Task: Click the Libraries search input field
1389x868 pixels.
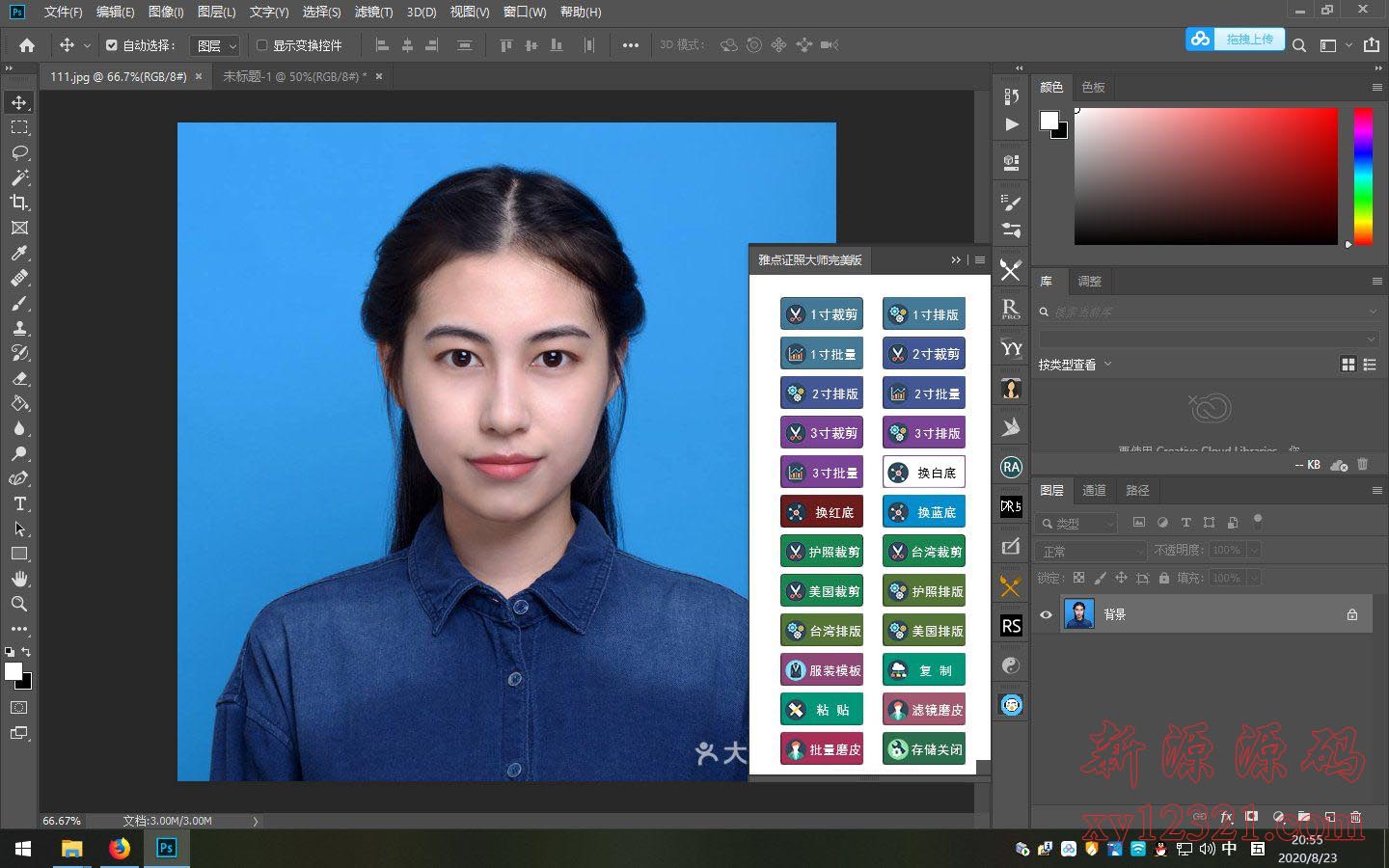Action: 1209,312
